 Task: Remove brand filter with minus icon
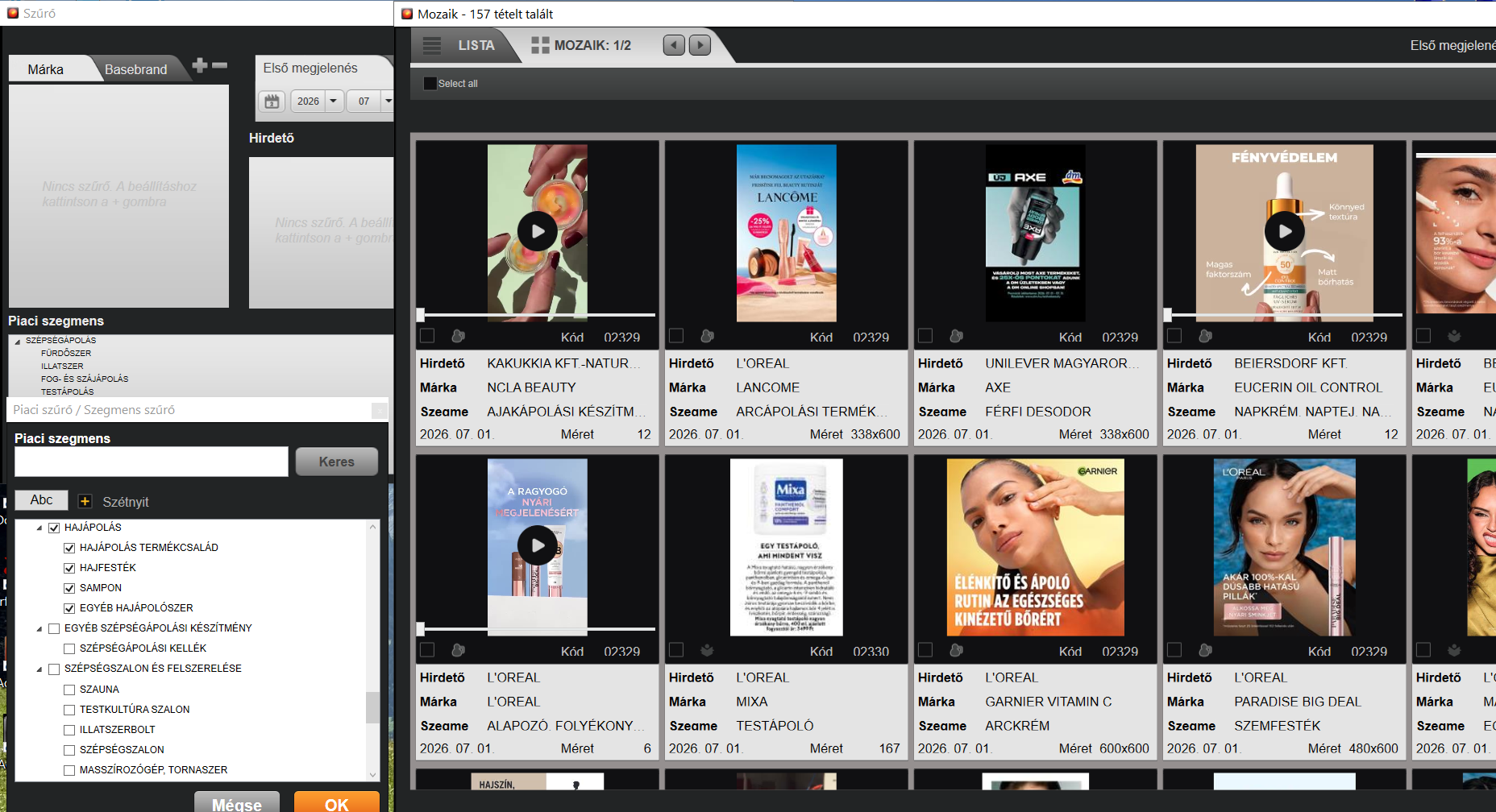[219, 65]
